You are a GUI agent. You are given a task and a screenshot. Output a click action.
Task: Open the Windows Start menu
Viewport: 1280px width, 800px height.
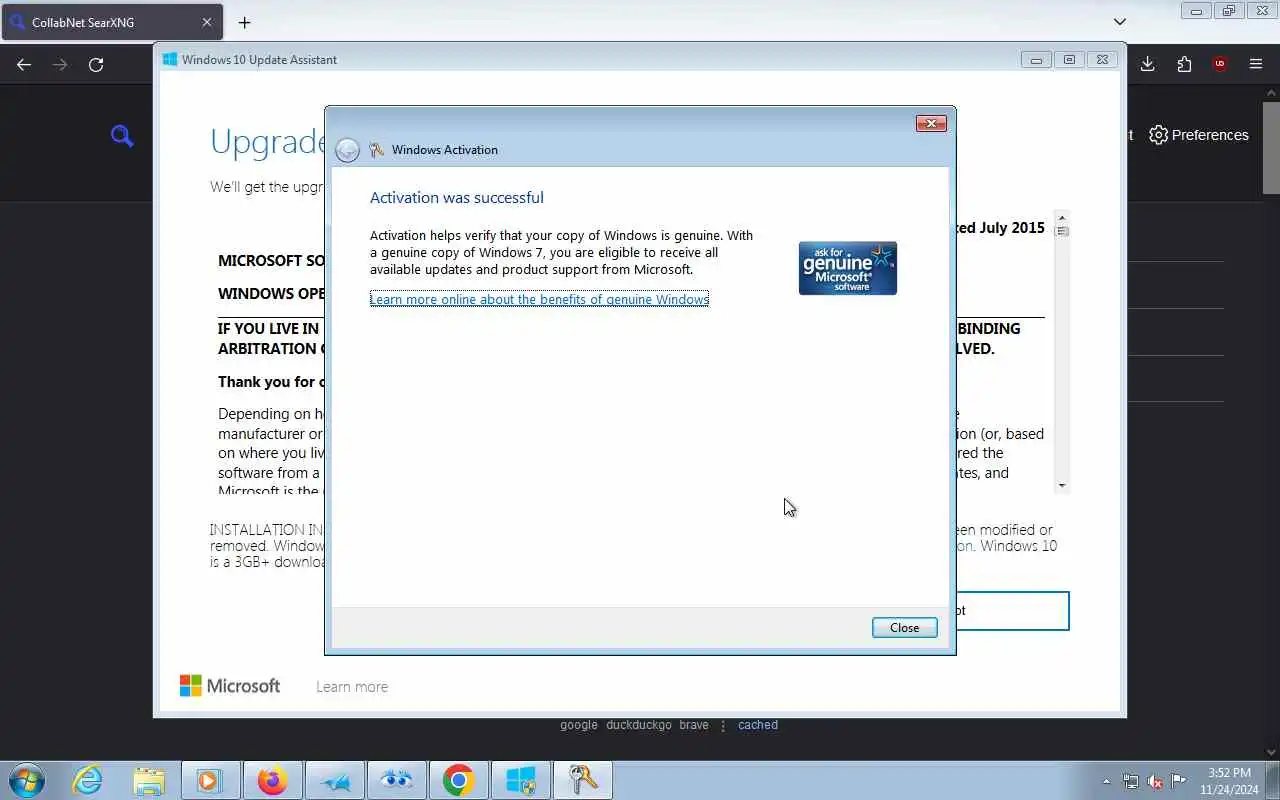point(27,780)
